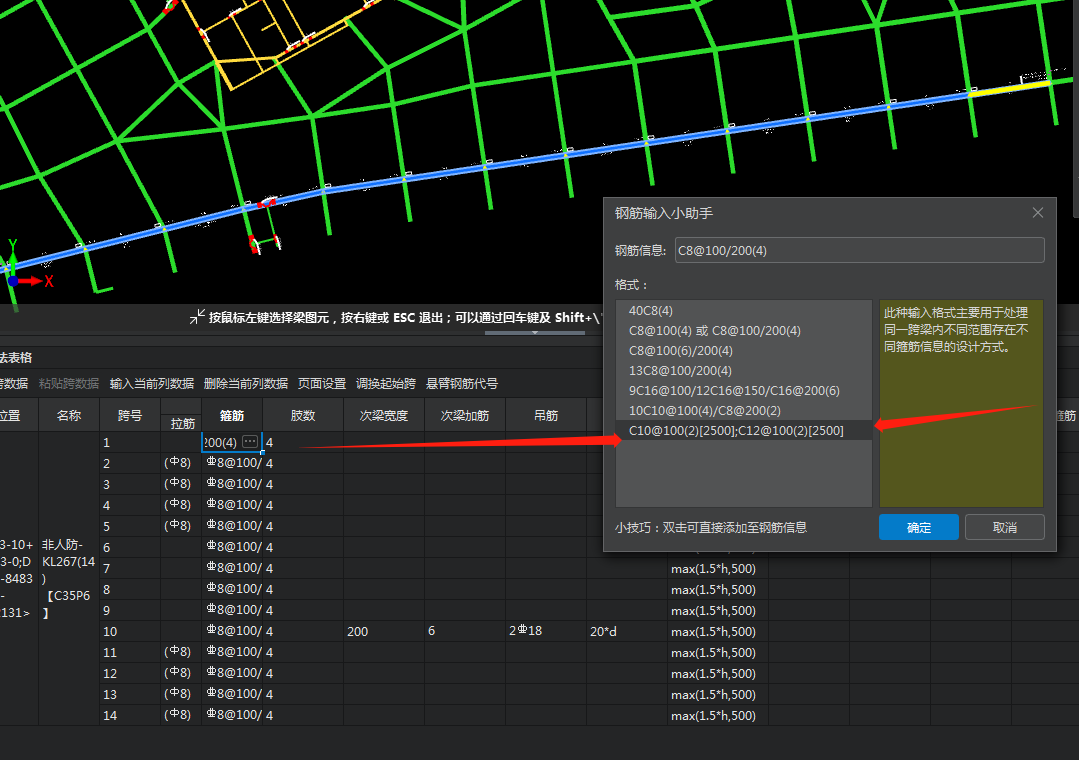
Task: Click 调换起始跨
Action: click(x=385, y=383)
